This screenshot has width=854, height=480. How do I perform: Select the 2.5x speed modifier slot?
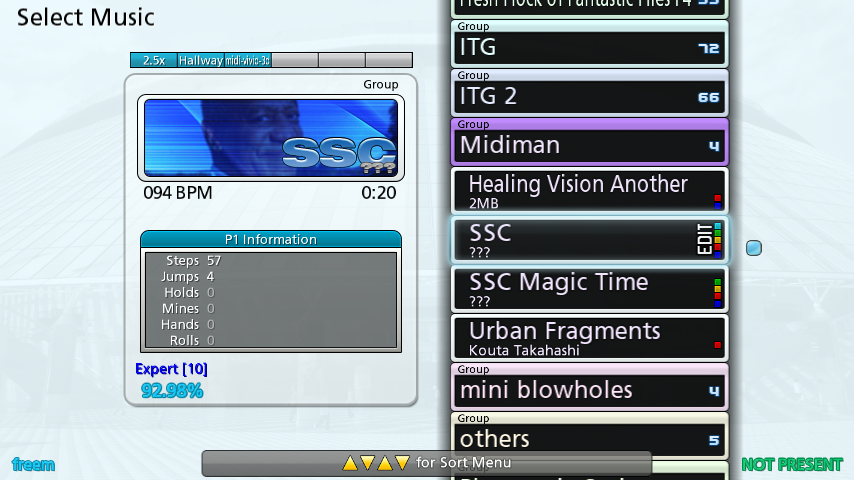154,60
